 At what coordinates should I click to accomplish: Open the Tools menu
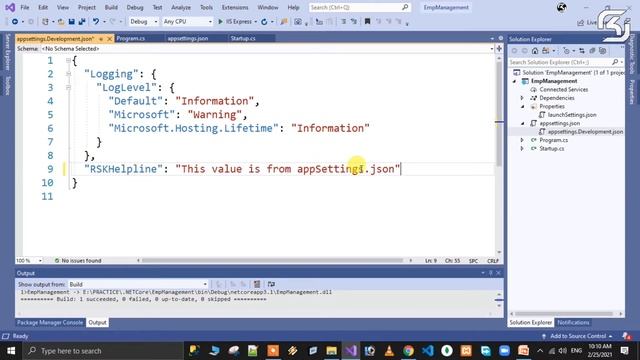(206, 7)
